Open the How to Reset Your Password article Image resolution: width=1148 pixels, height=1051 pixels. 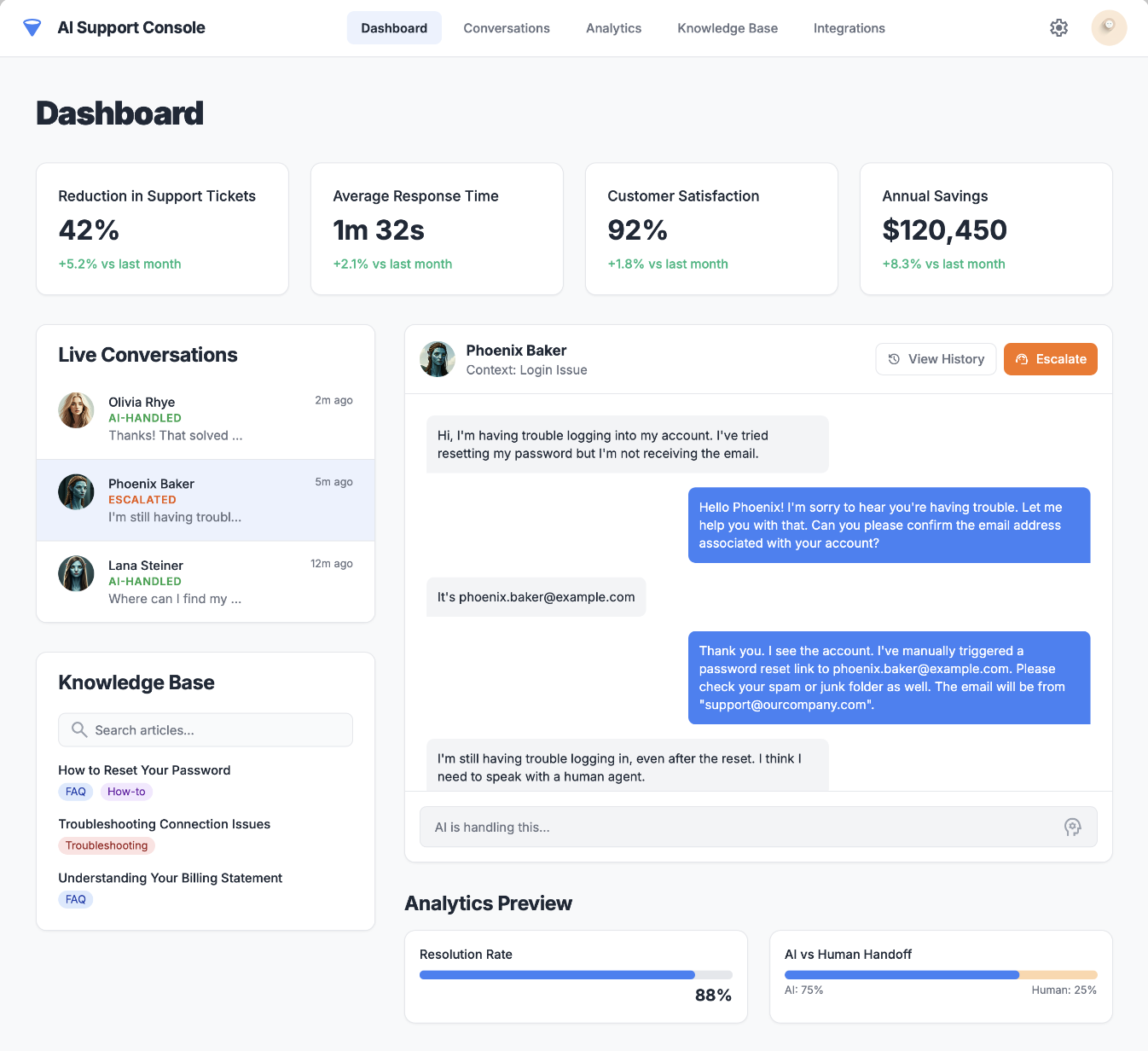pos(144,769)
